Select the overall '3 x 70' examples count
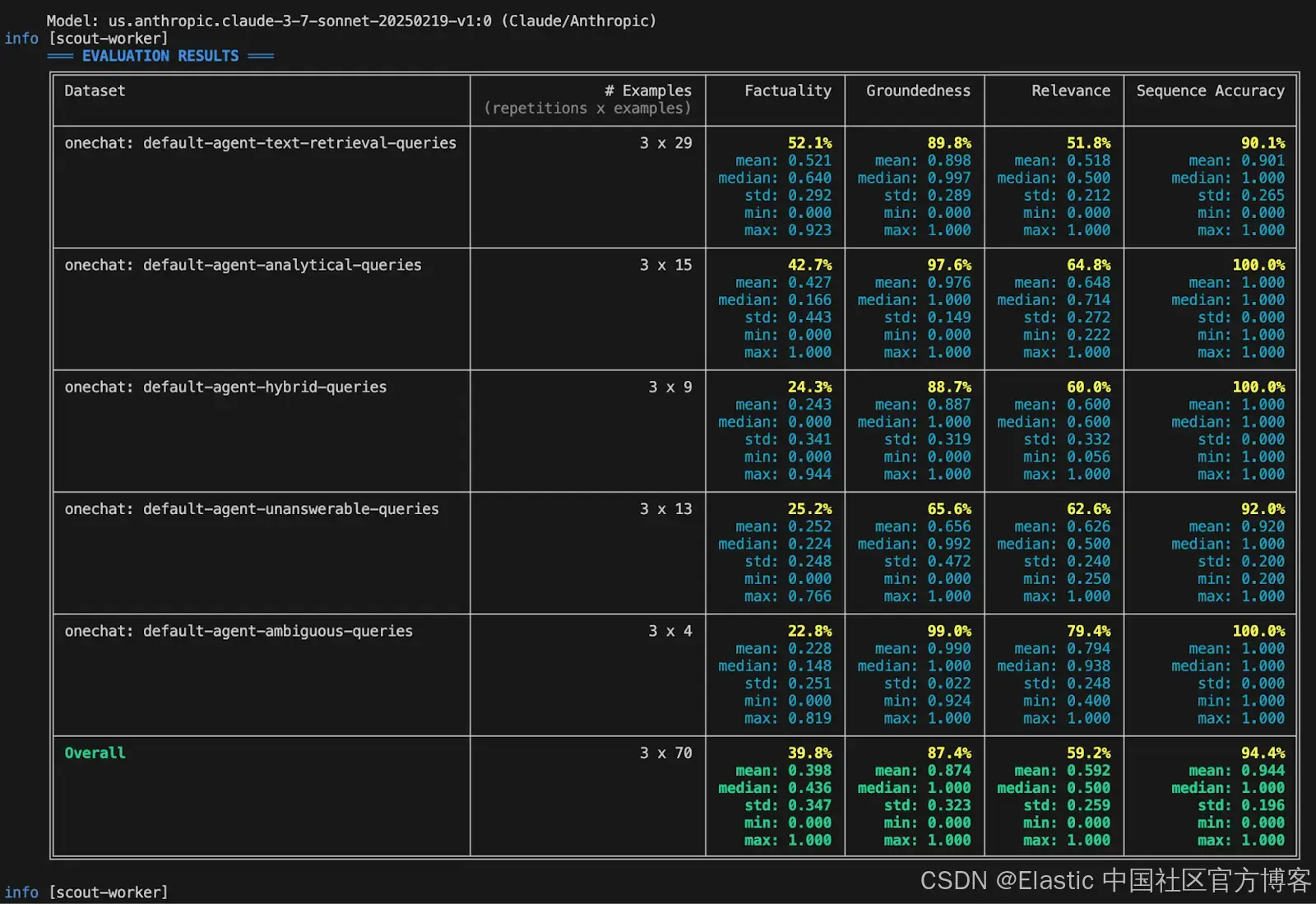Image resolution: width=1316 pixels, height=904 pixels. click(x=666, y=753)
